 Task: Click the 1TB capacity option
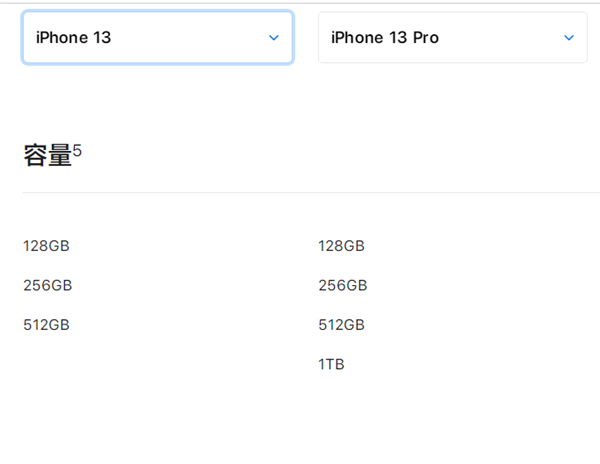pos(331,365)
